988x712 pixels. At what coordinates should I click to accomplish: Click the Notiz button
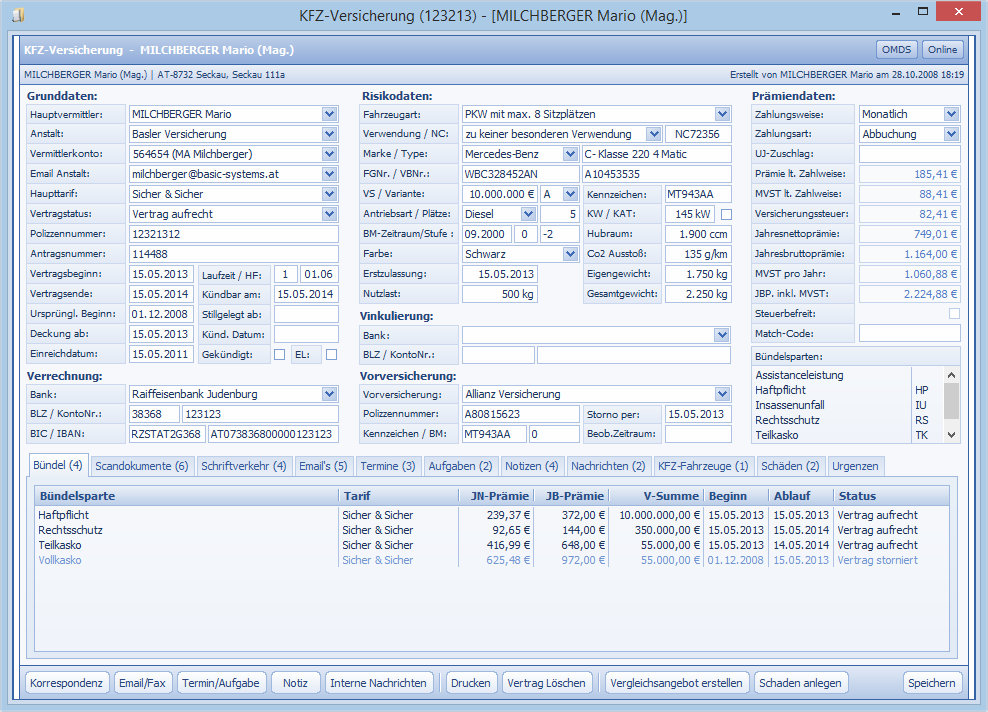click(x=296, y=683)
